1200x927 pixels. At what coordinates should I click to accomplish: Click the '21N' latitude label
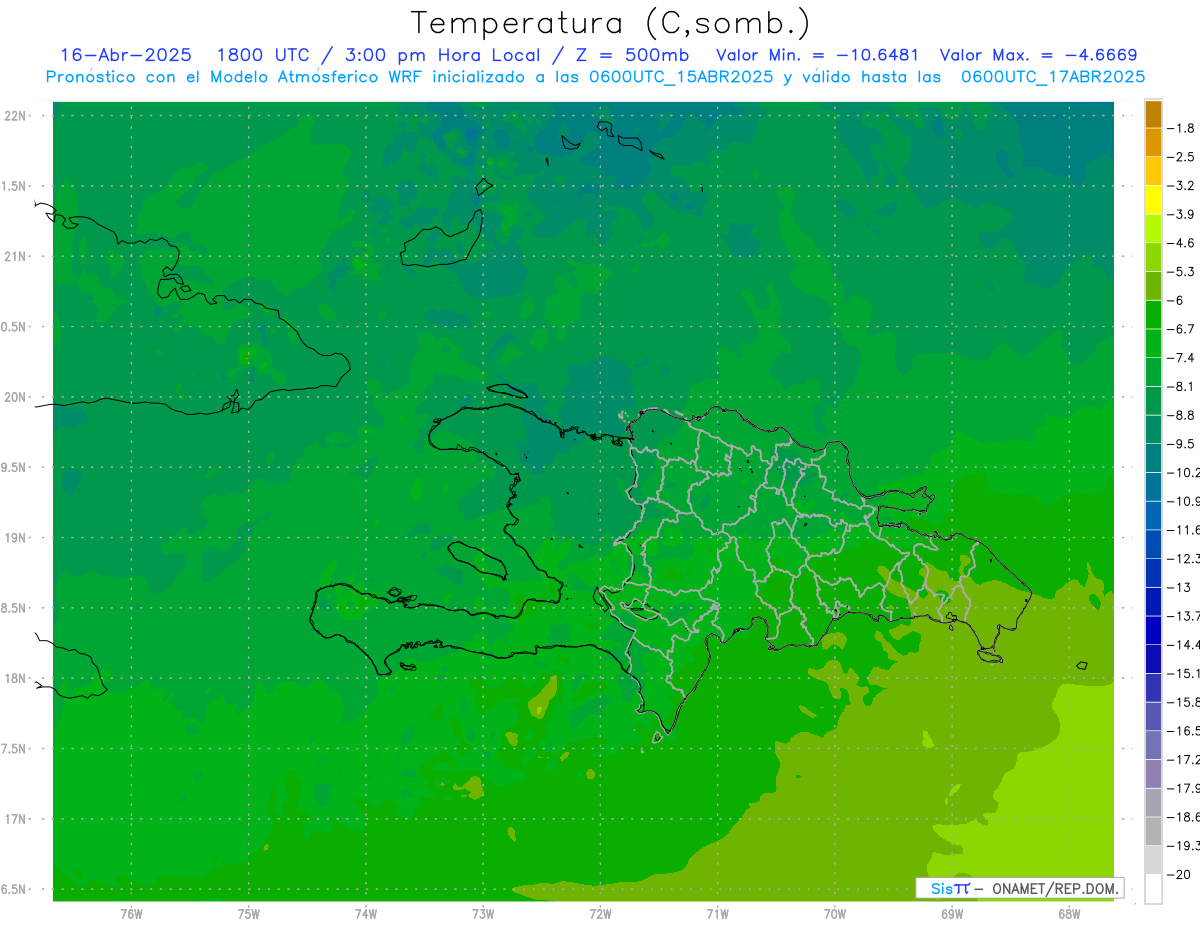[16, 256]
